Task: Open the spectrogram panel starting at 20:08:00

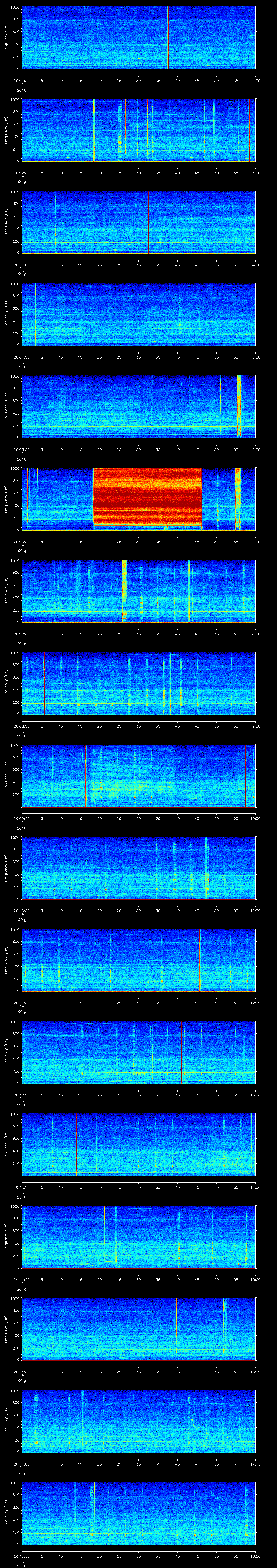Action: tap(139, 683)
